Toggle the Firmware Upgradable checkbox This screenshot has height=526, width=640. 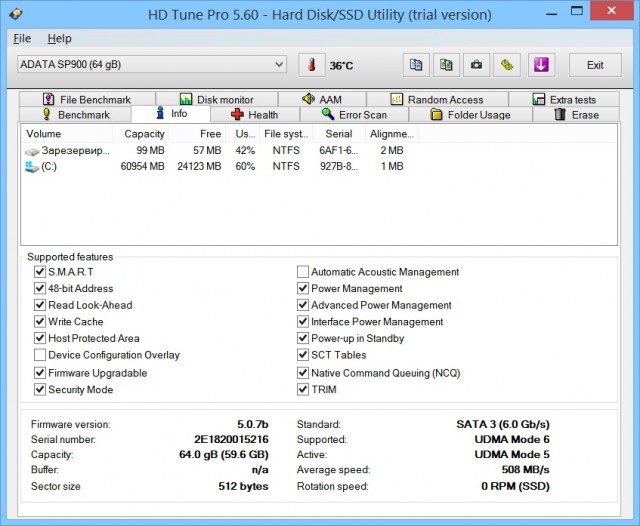(x=40, y=373)
